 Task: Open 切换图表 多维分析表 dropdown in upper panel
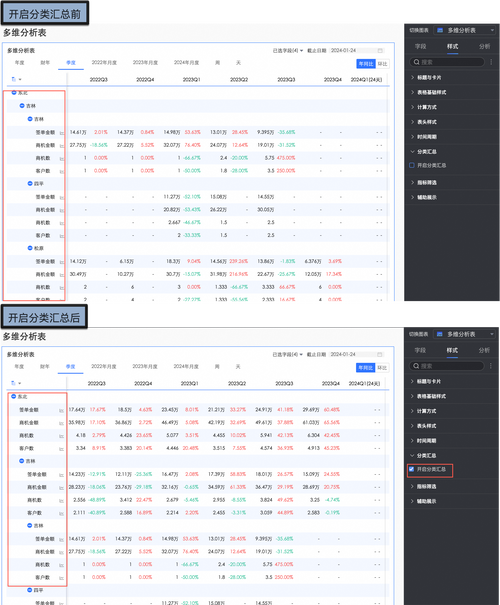coord(465,30)
